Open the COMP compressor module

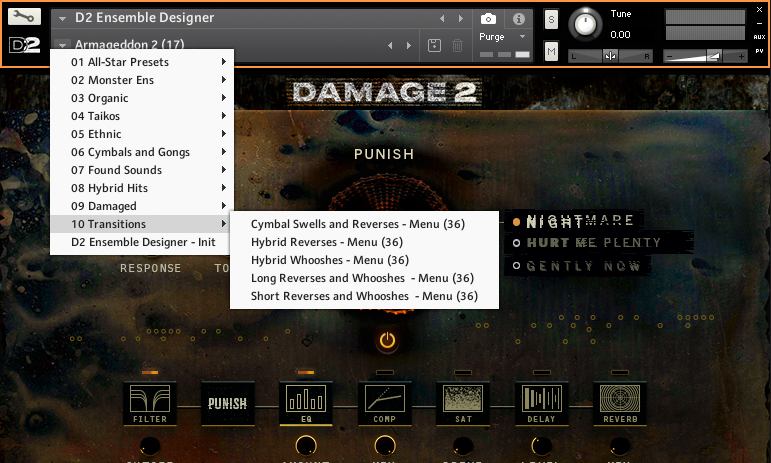click(x=385, y=403)
